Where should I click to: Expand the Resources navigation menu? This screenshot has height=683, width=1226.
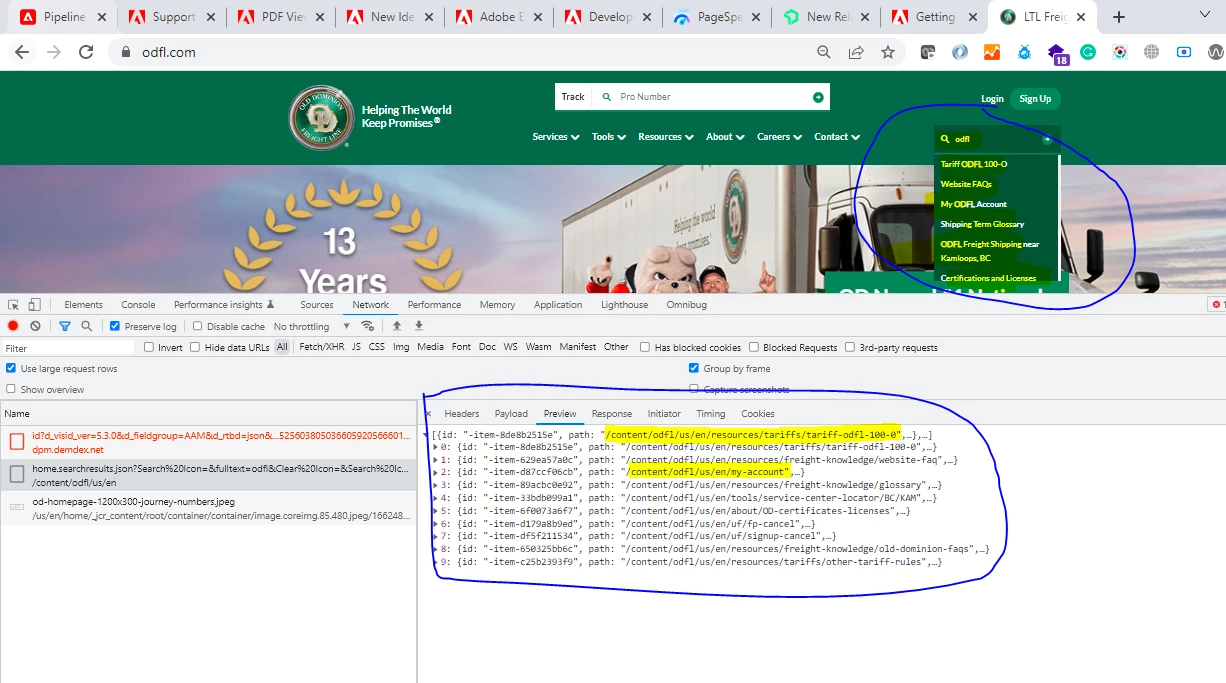coord(666,137)
